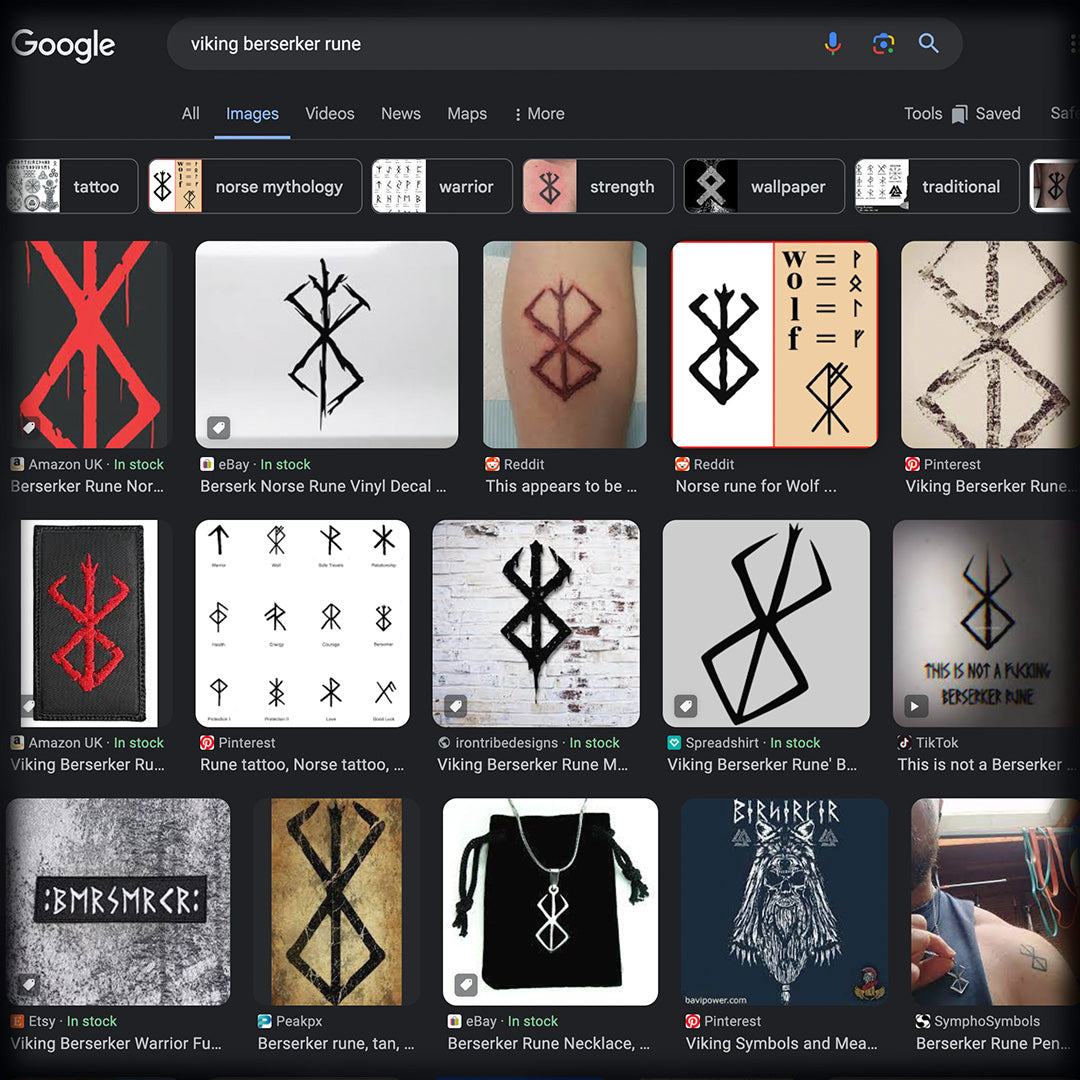
Task: Click the Google logo
Action: 63,45
